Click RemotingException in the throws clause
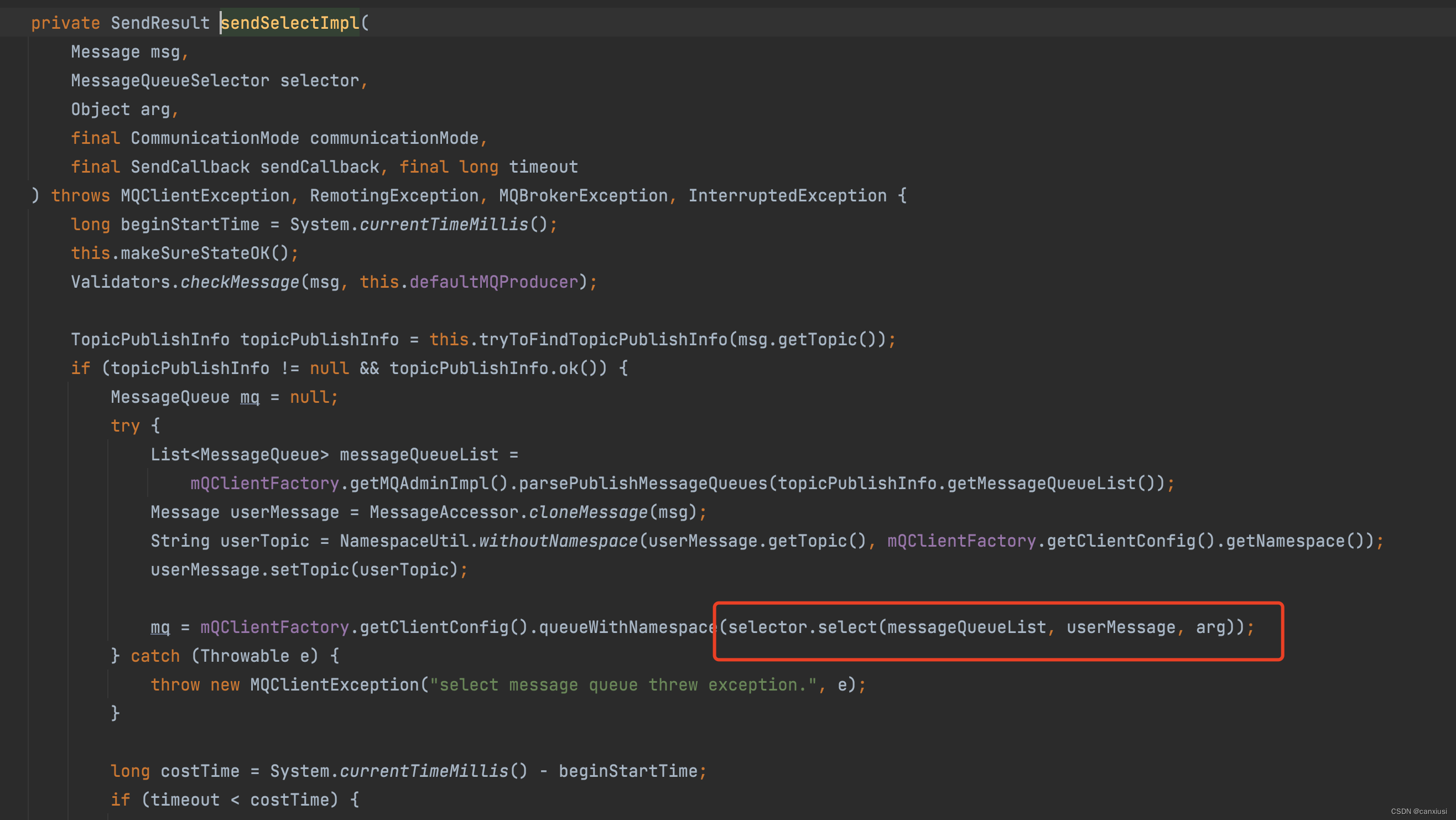 [394, 196]
